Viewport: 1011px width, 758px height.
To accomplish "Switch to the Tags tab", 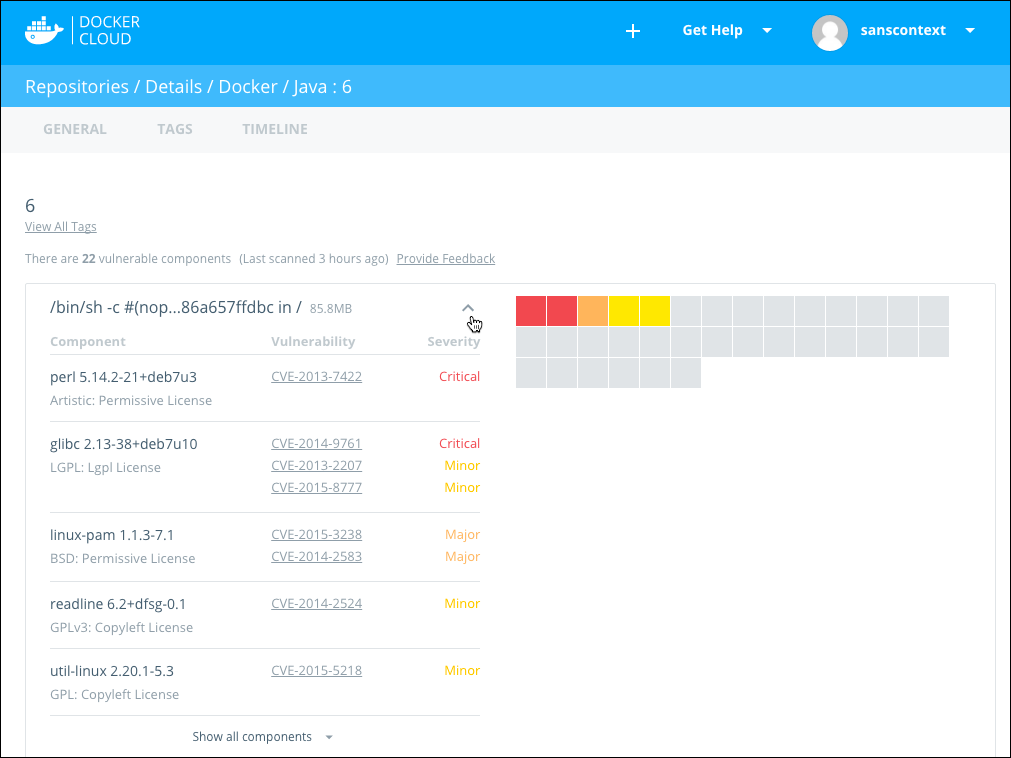I will (x=175, y=129).
